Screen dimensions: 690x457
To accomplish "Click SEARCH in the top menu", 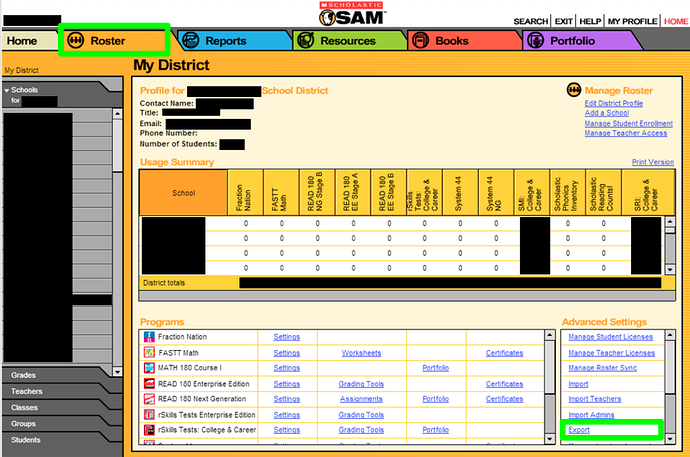I will click(x=531, y=21).
